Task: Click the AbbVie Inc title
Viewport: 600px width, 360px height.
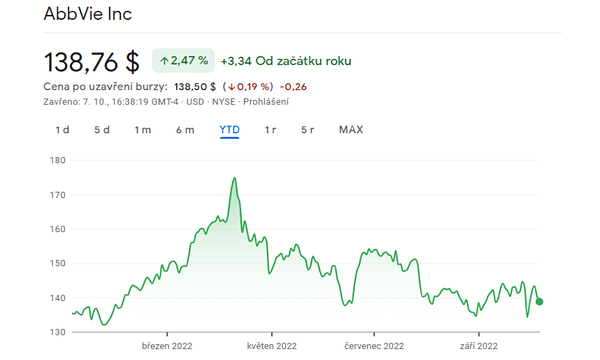Action: [88, 14]
